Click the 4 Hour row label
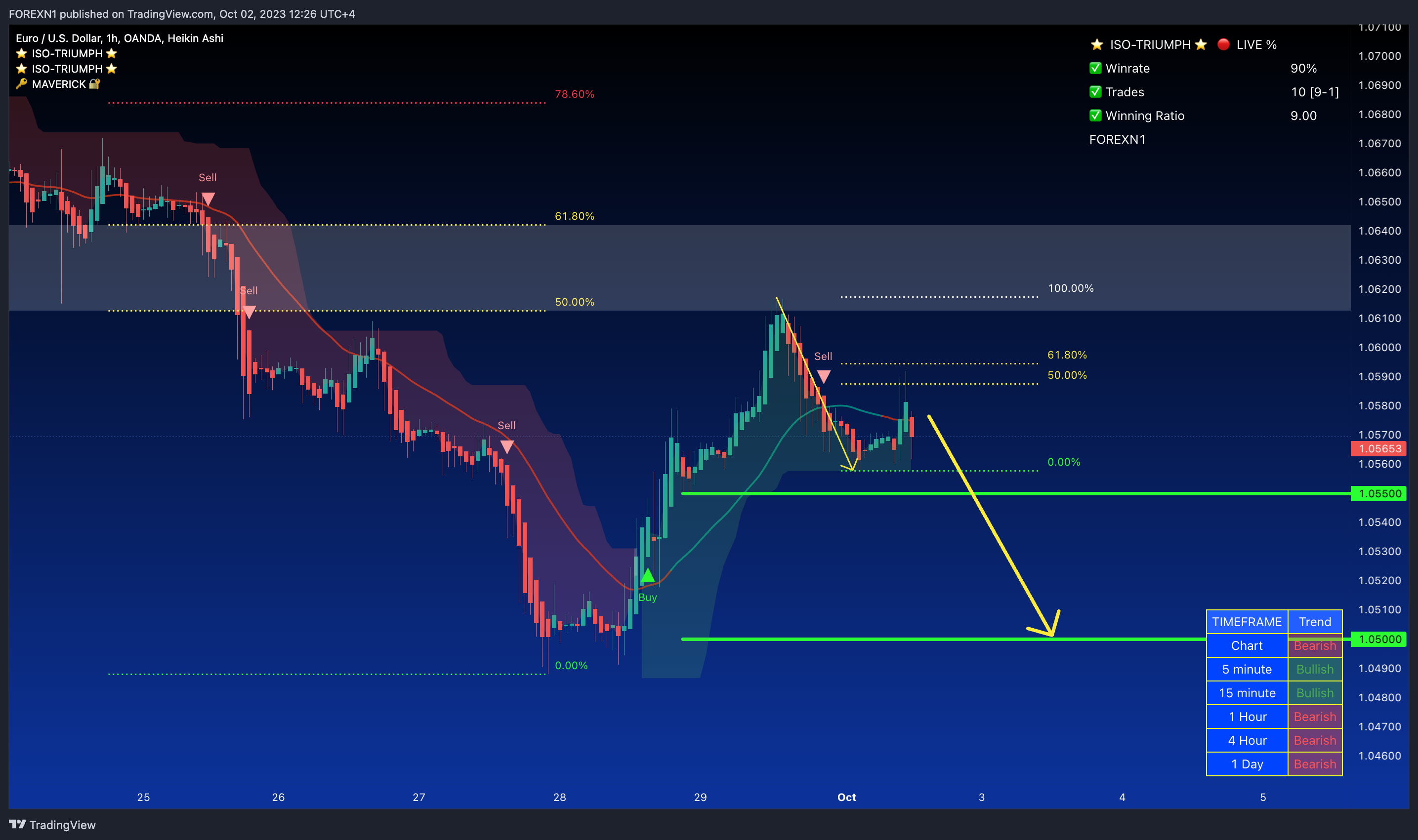 (x=1247, y=740)
